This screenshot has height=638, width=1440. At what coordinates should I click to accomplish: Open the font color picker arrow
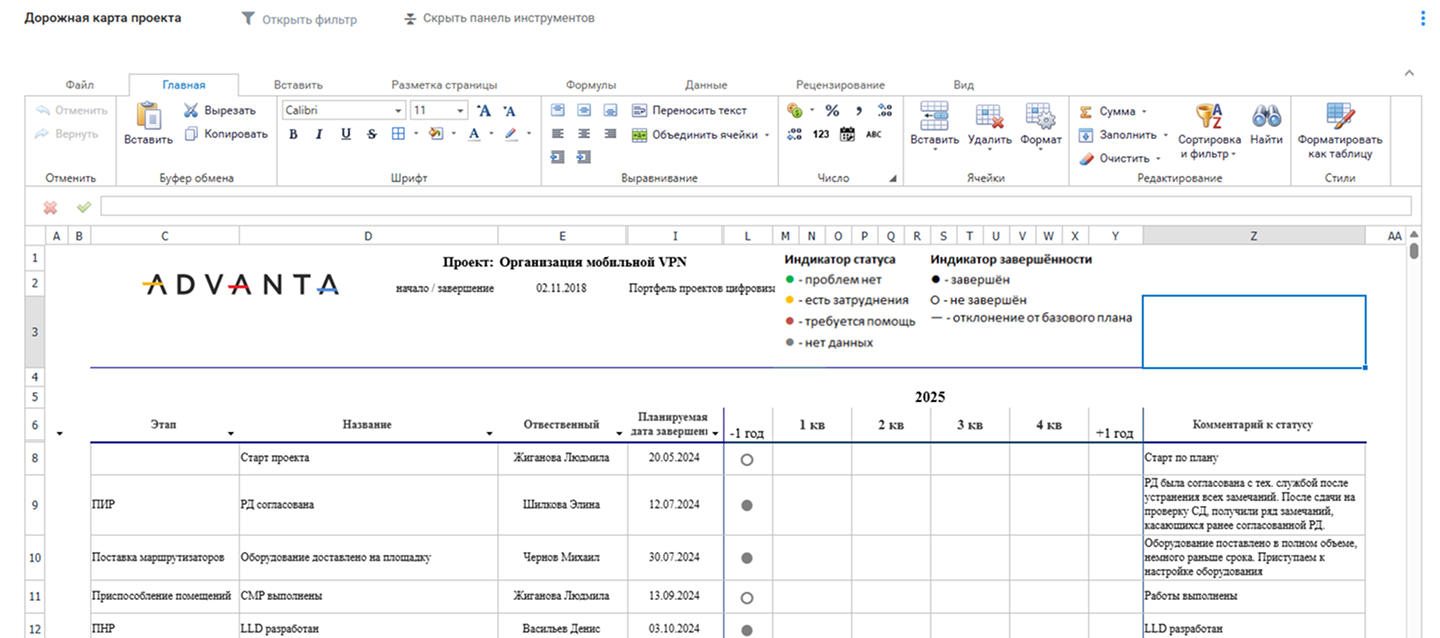(491, 134)
